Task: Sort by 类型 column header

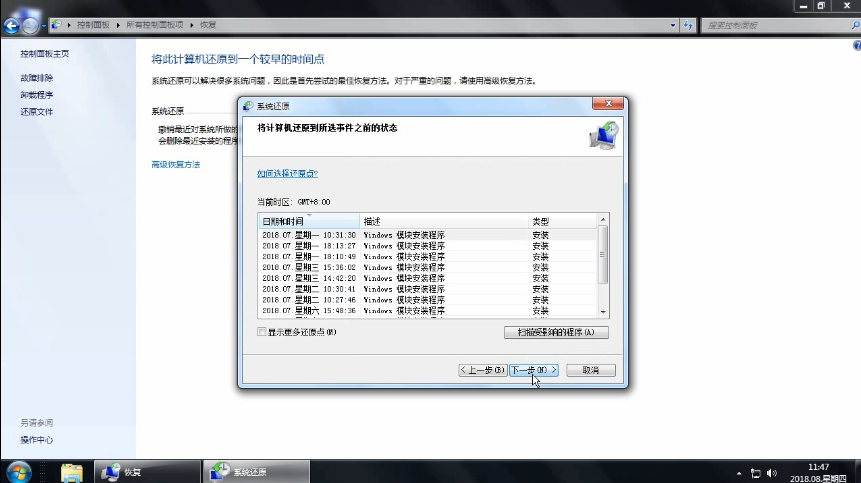Action: (562, 221)
